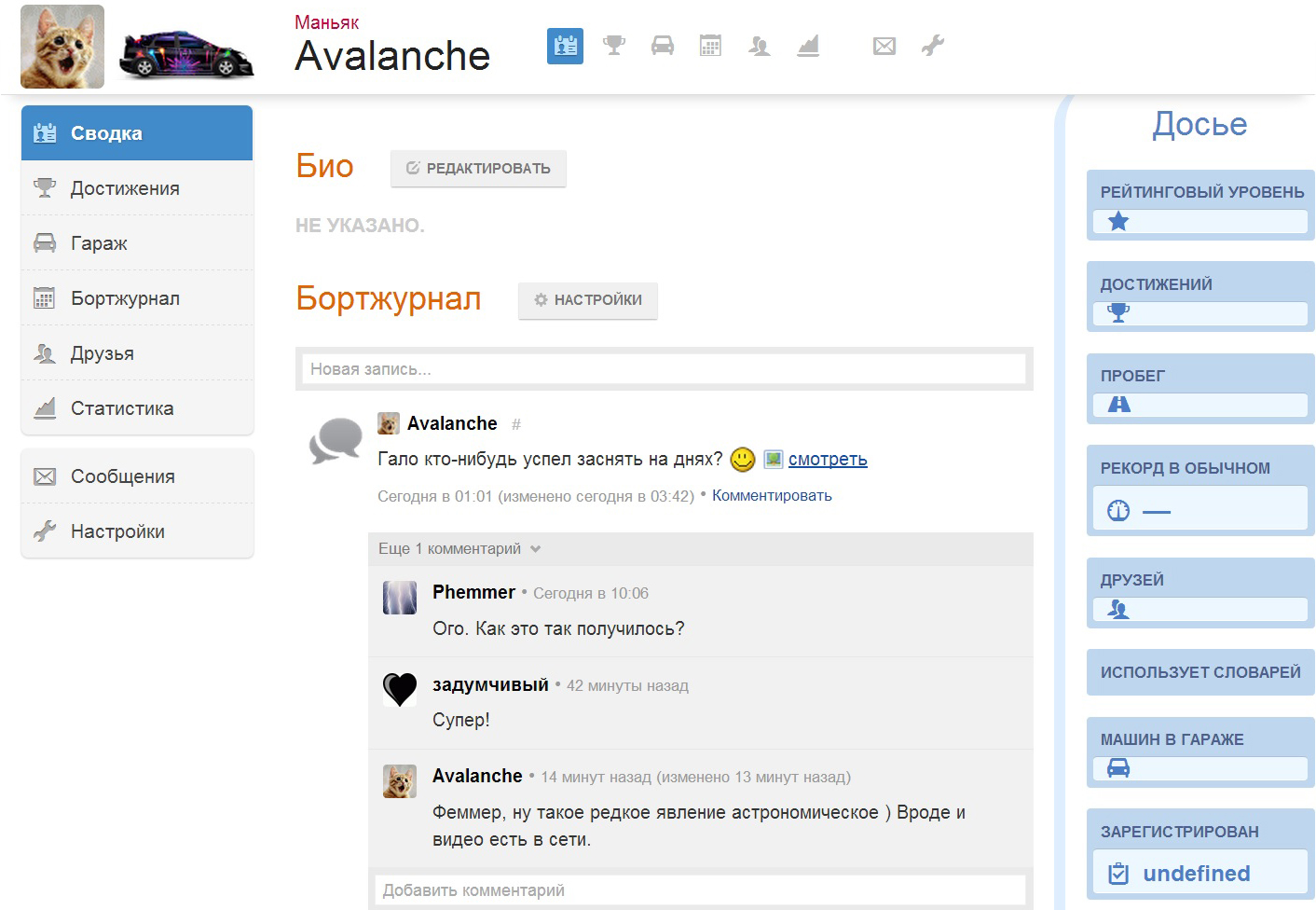Focus the Новая запись input field
The width and height of the screenshot is (1316, 910).
click(x=665, y=369)
